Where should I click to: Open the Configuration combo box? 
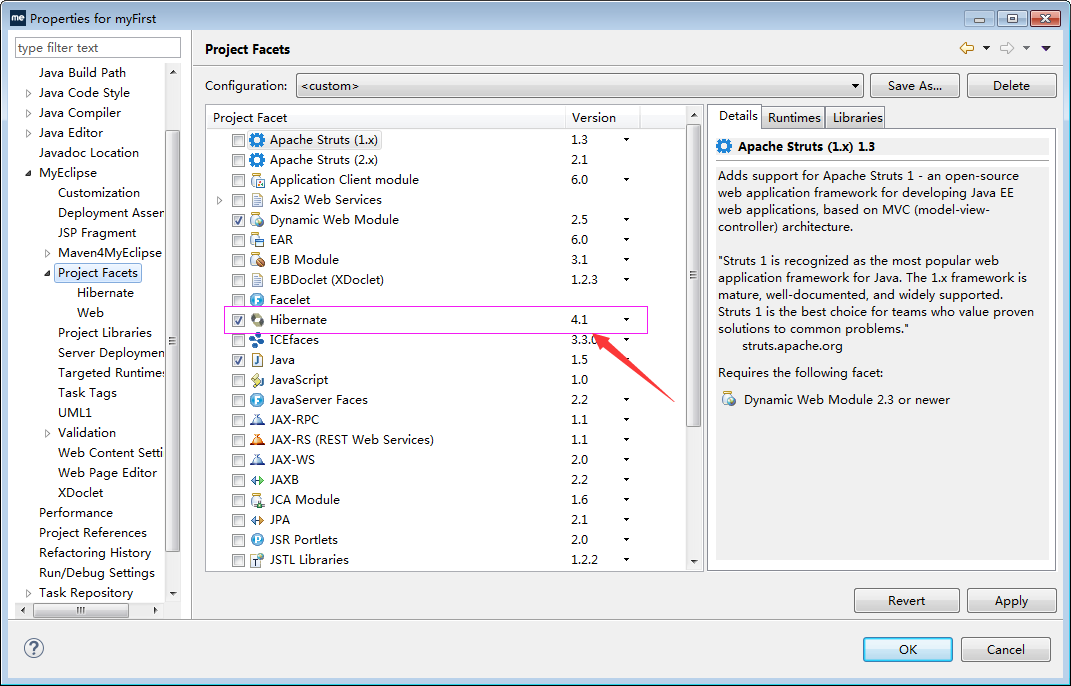coord(579,86)
